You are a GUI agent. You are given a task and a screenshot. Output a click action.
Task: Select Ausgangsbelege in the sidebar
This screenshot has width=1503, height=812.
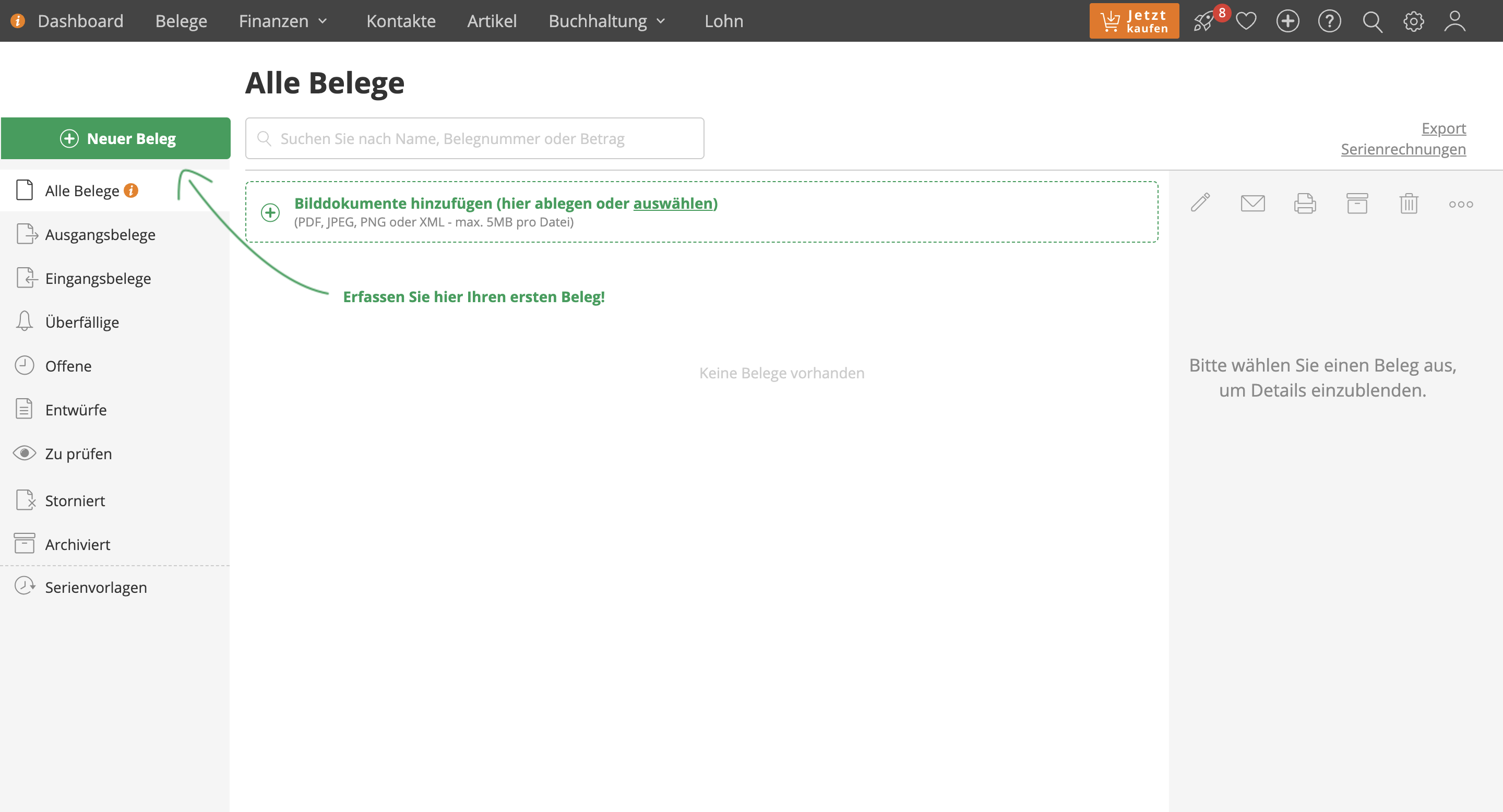coord(115,234)
